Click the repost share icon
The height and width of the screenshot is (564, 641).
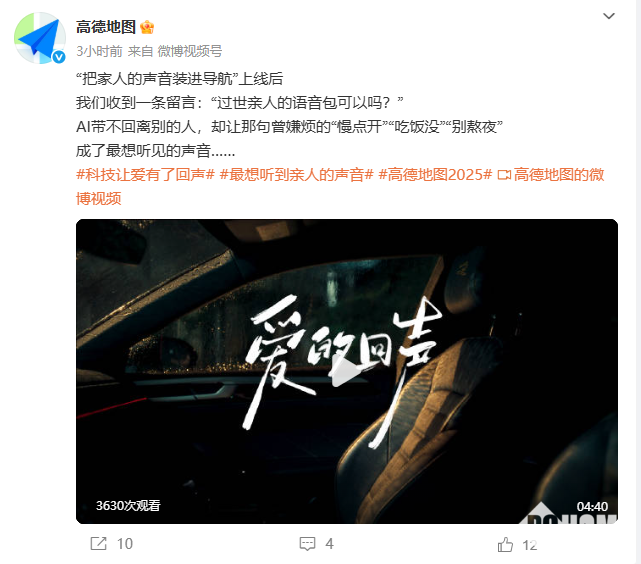pyautogui.click(x=99, y=544)
